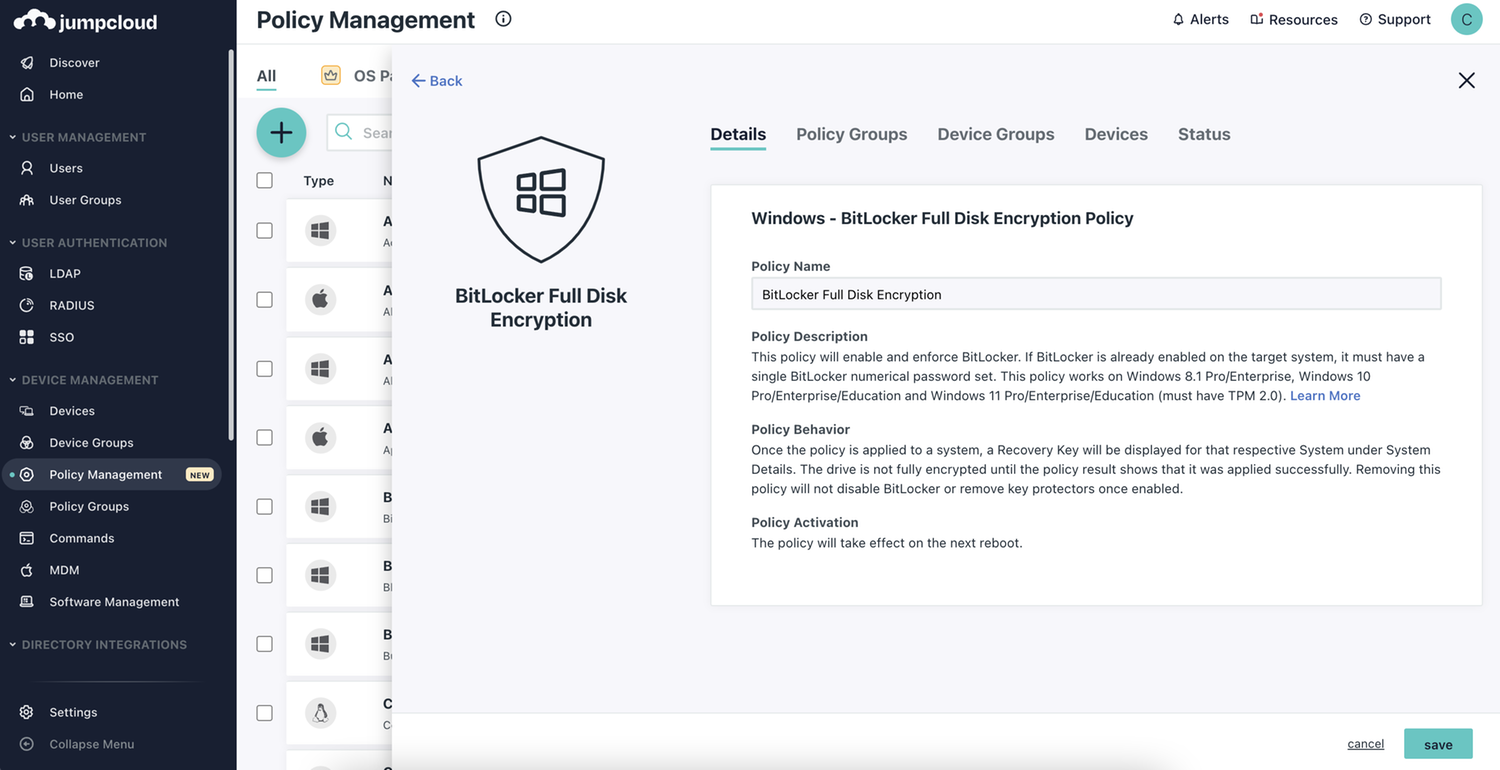
Task: Switch to the Policy Groups tab
Action: coord(852,134)
